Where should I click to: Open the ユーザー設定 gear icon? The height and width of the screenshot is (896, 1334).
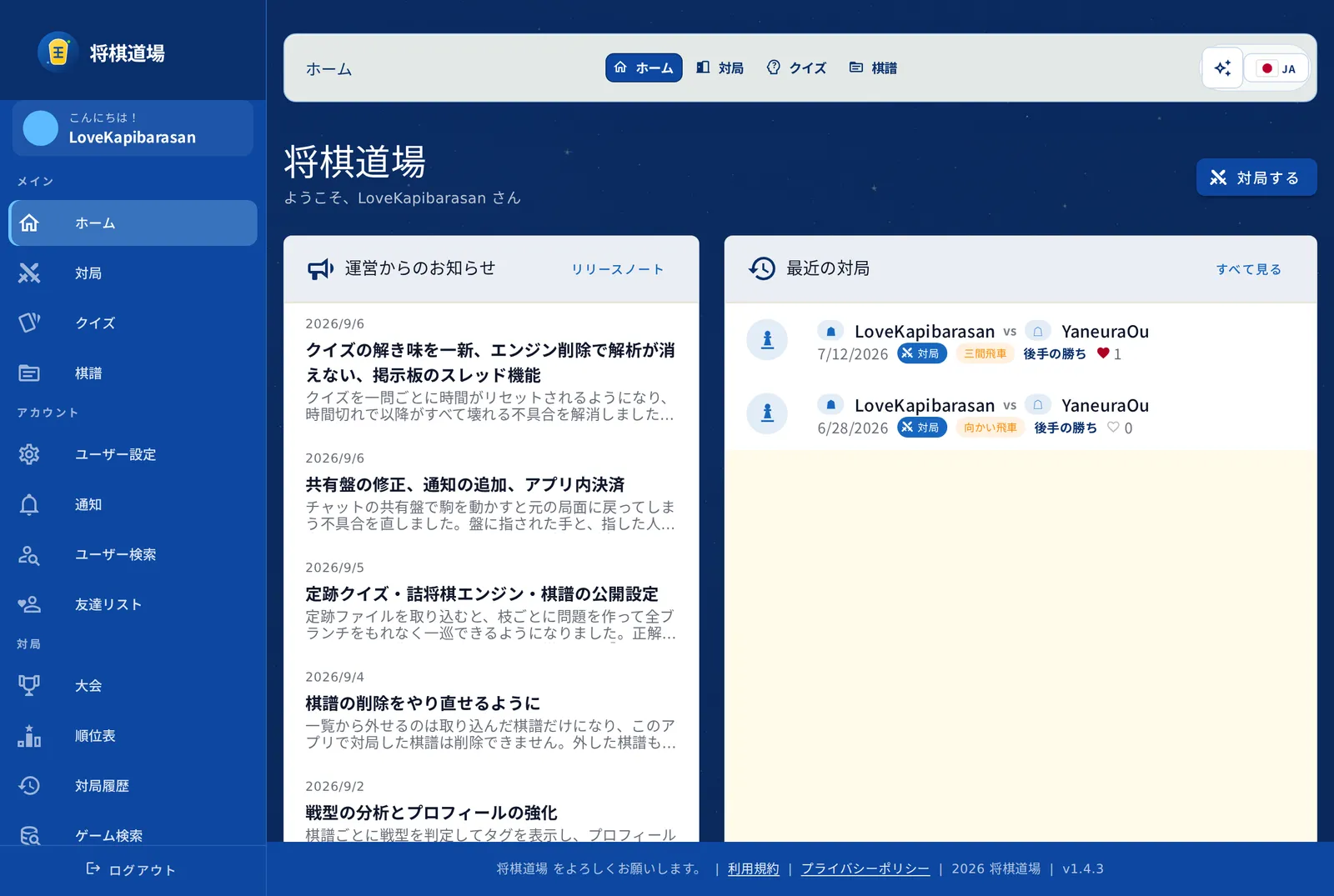(29, 454)
